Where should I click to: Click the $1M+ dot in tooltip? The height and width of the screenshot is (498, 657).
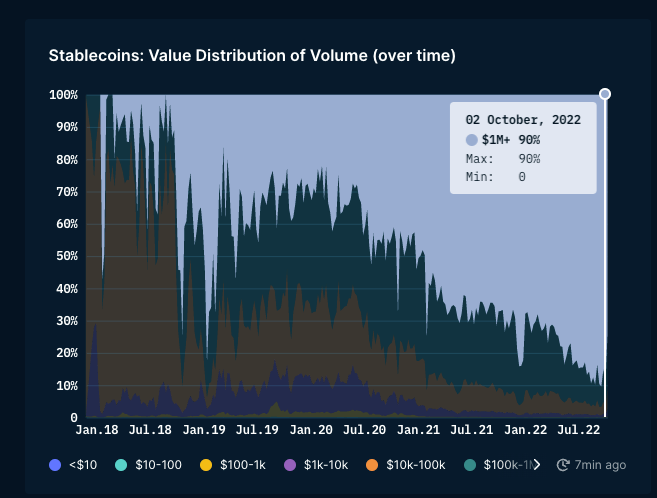472,140
